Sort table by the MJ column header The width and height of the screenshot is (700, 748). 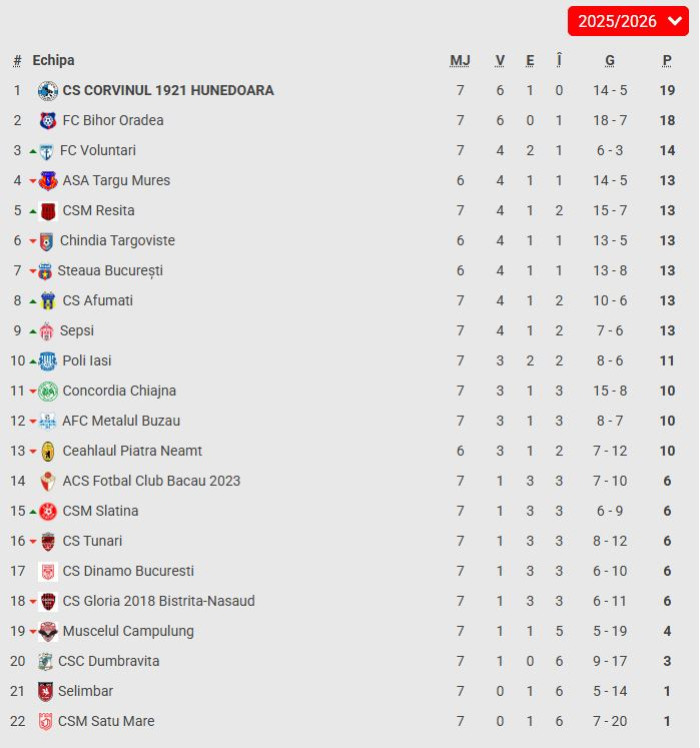coord(460,61)
